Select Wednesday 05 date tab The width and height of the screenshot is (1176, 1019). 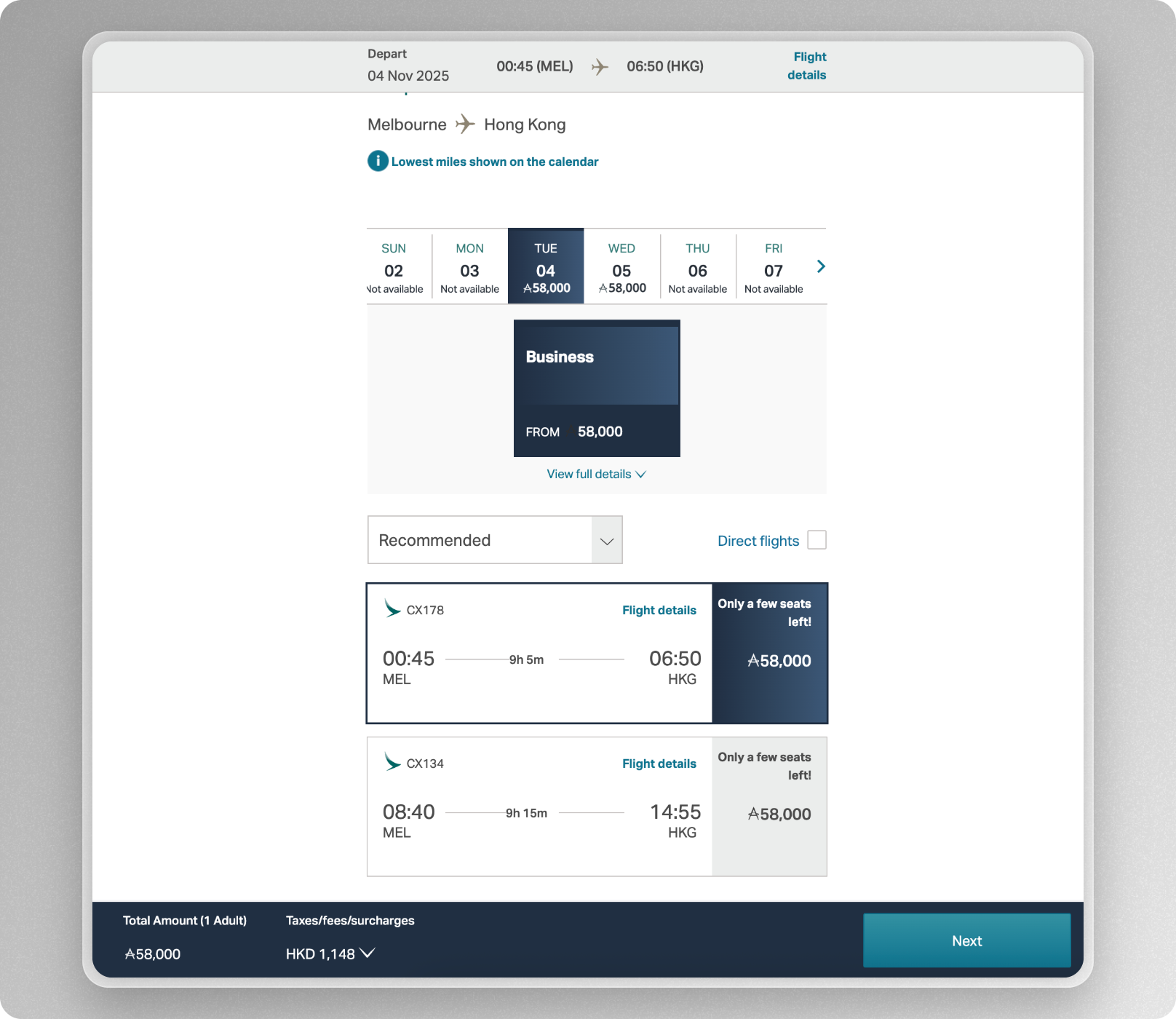pyautogui.click(x=622, y=266)
